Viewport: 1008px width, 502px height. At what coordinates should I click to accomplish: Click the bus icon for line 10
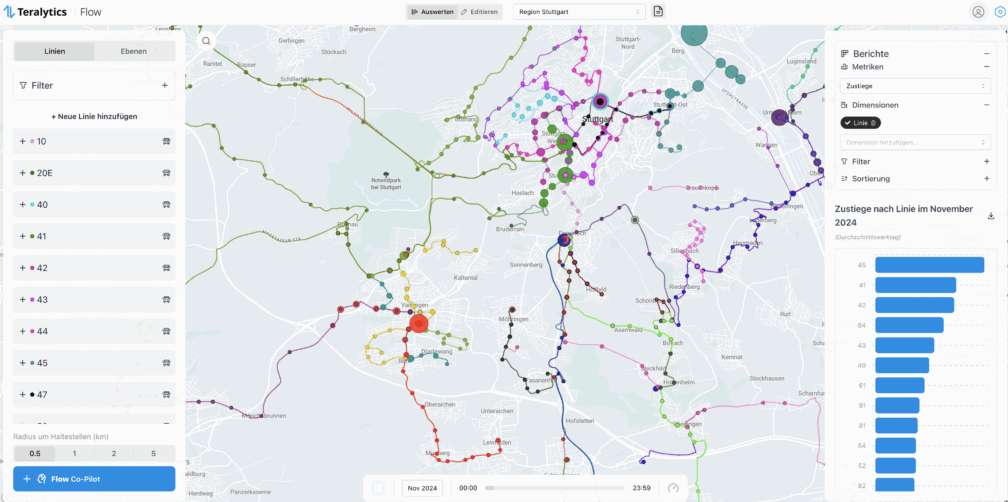pyautogui.click(x=165, y=141)
